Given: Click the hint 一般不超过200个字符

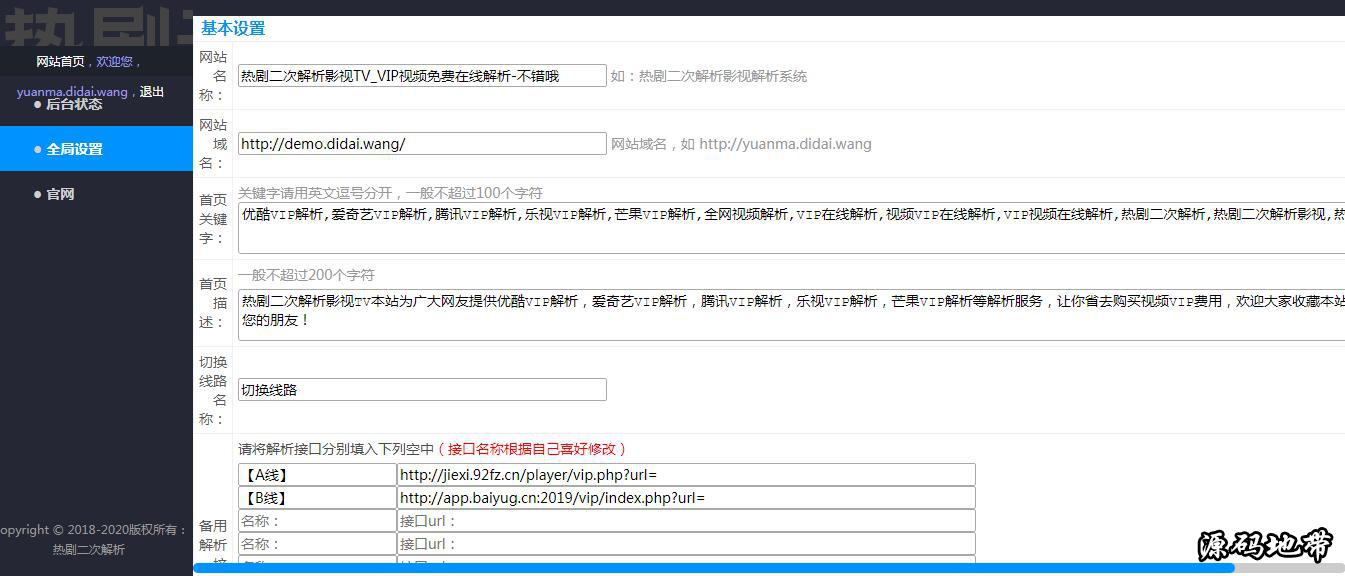Looking at the screenshot, I should [x=306, y=275].
